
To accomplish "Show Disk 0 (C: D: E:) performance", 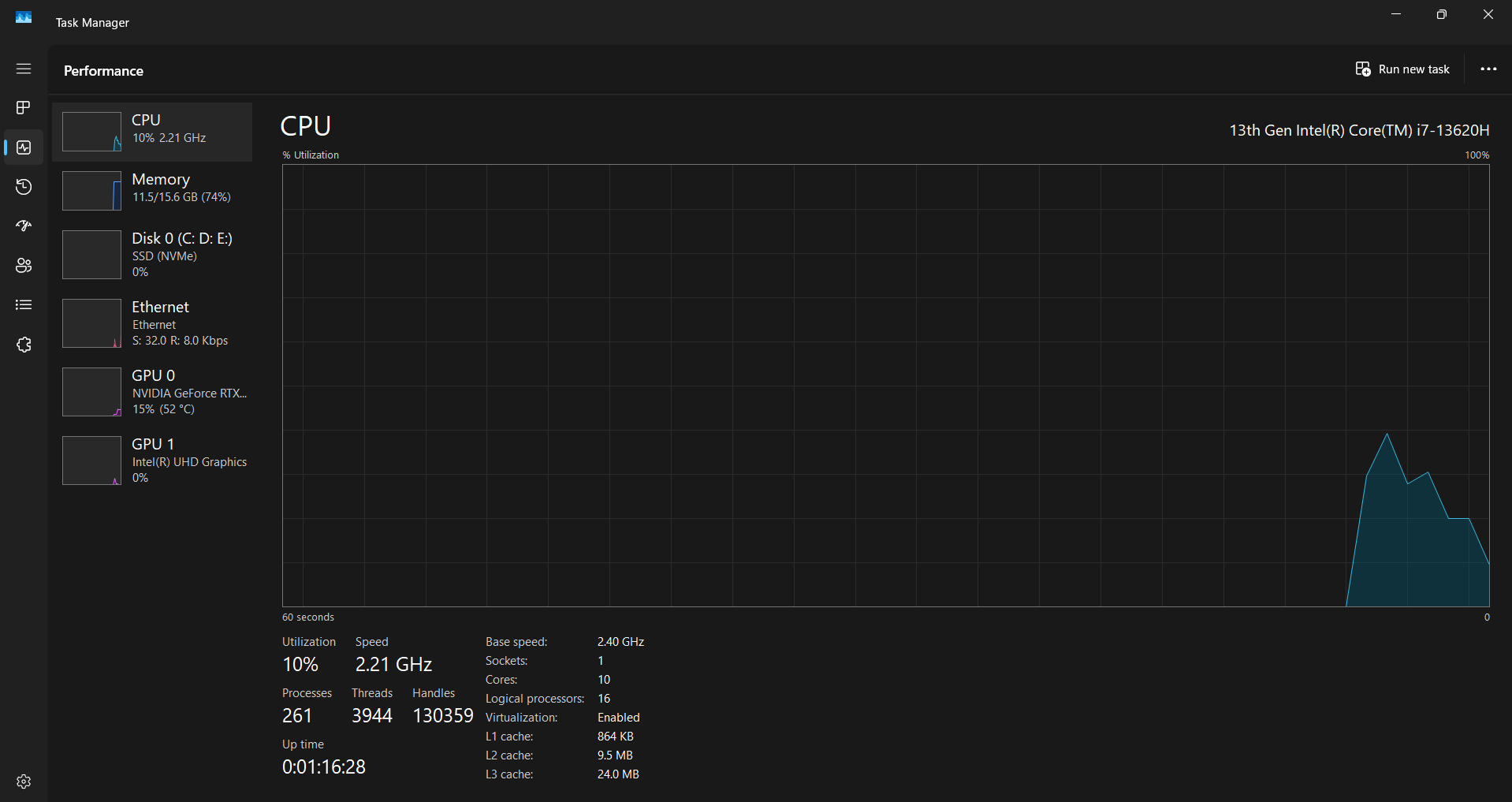I will click(x=152, y=255).
